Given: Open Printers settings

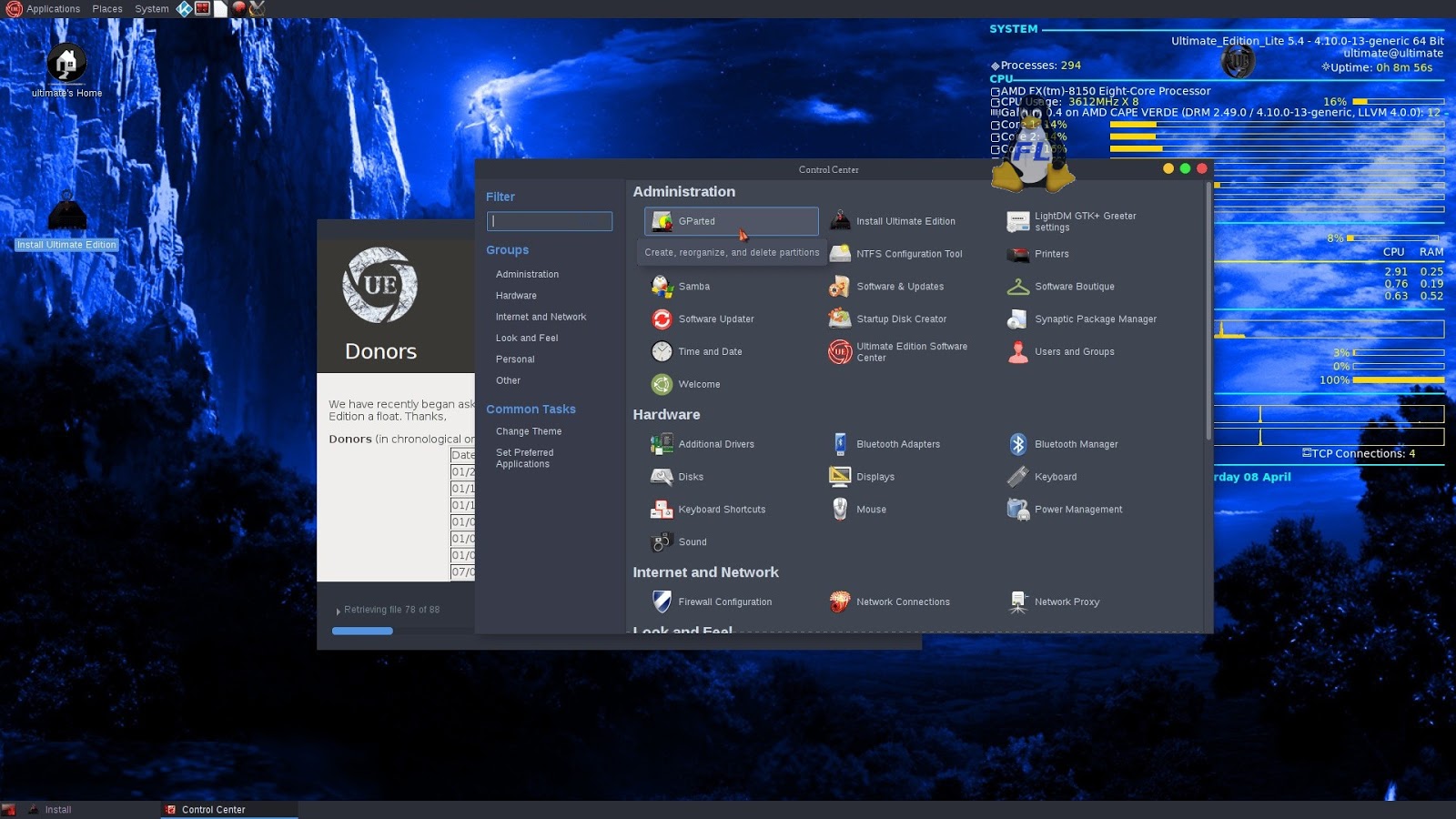Looking at the screenshot, I should pos(1038,254).
